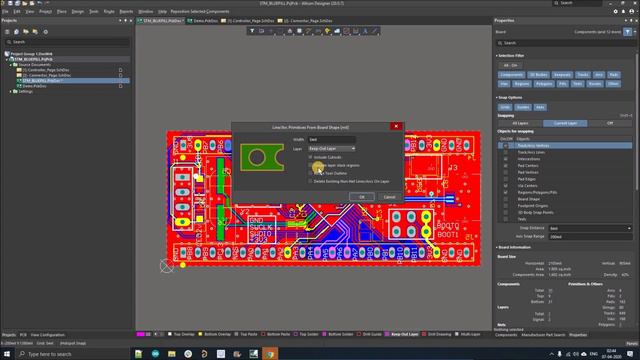640x360 pixels.
Task: Toggle the Keepouts selection filter button
Action: pos(562,75)
